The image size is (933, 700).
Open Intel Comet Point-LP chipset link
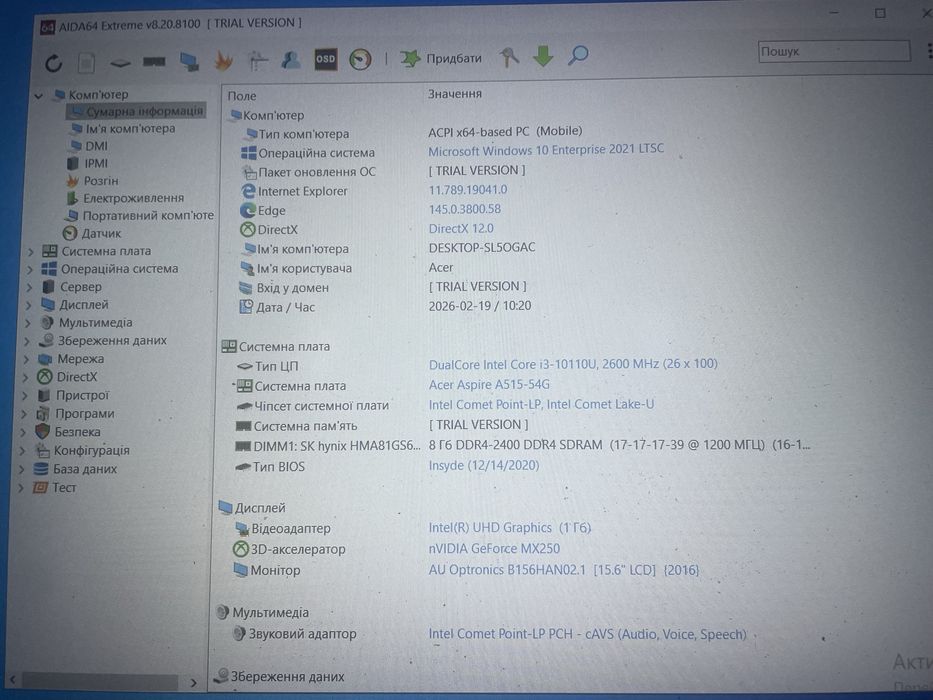541,405
